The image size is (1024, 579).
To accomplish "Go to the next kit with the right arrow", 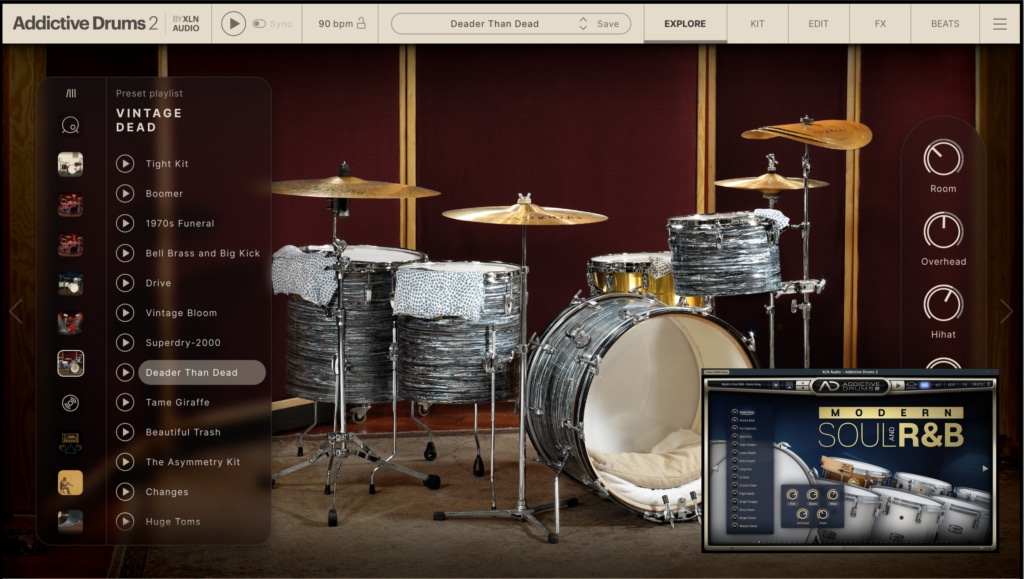I will 1006,311.
